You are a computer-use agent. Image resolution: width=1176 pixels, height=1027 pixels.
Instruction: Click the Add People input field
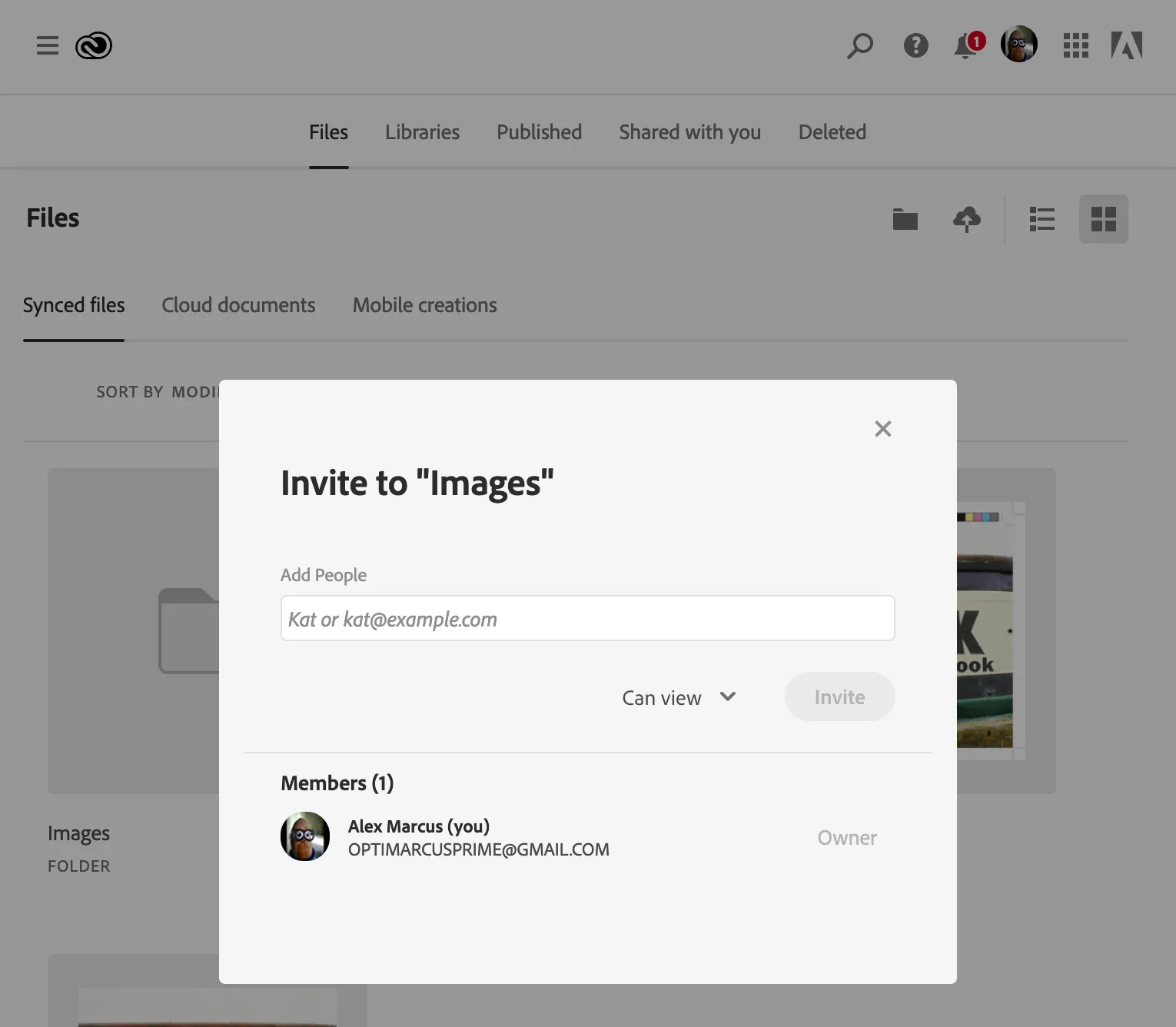click(587, 618)
